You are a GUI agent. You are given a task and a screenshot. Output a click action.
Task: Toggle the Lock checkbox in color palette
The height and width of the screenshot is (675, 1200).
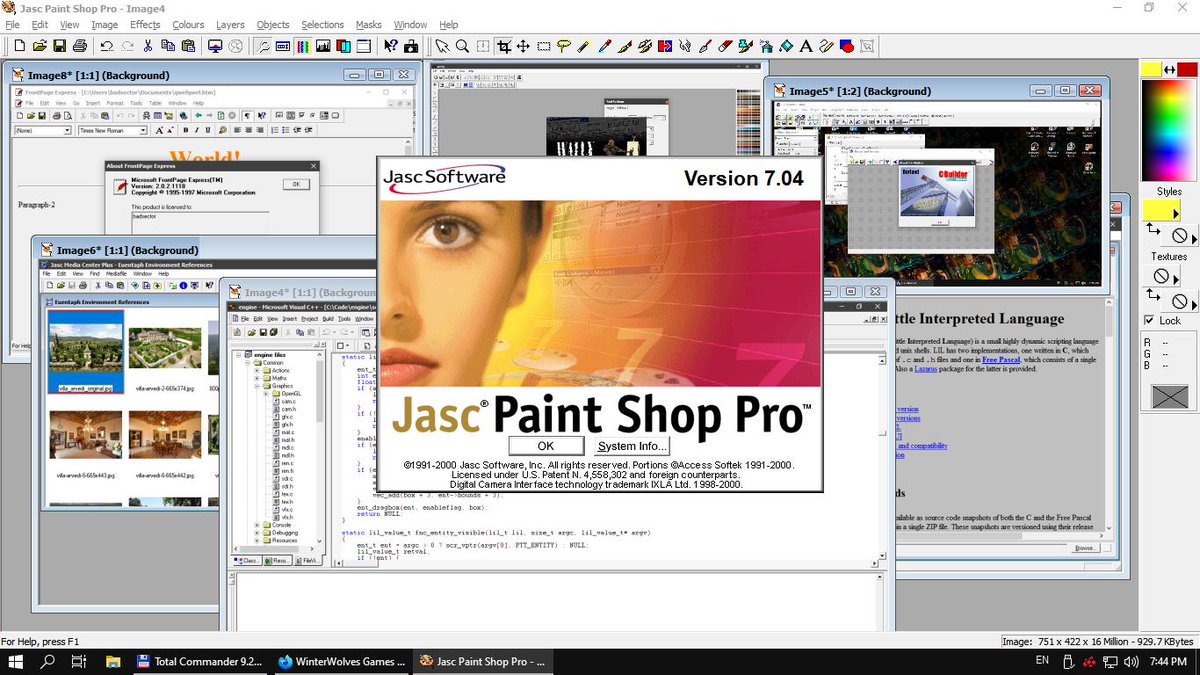[1149, 320]
